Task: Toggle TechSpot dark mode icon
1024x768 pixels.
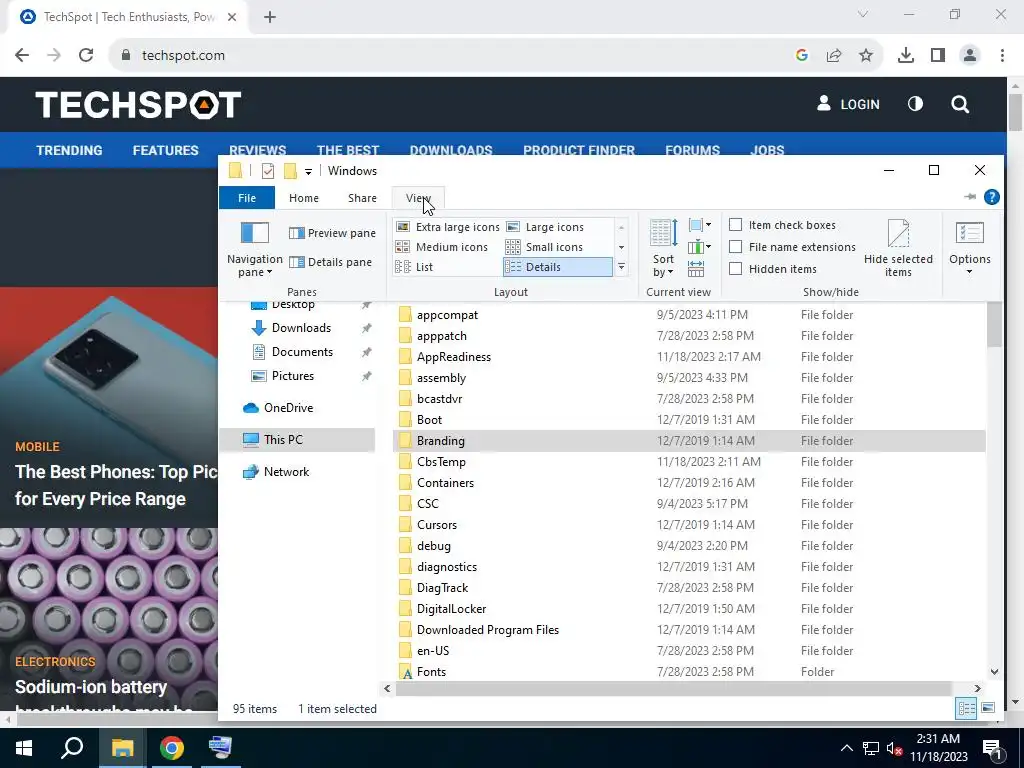Action: (916, 104)
